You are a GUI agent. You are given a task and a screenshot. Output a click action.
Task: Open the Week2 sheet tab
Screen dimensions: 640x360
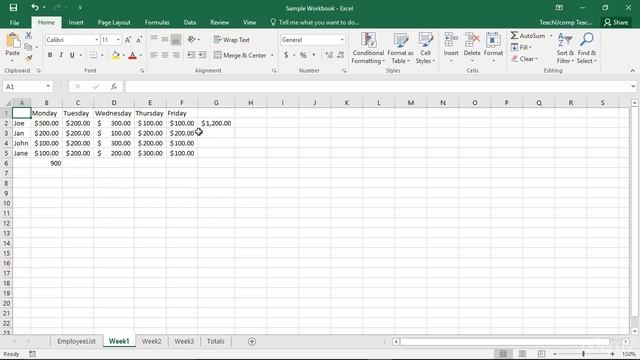pos(151,341)
